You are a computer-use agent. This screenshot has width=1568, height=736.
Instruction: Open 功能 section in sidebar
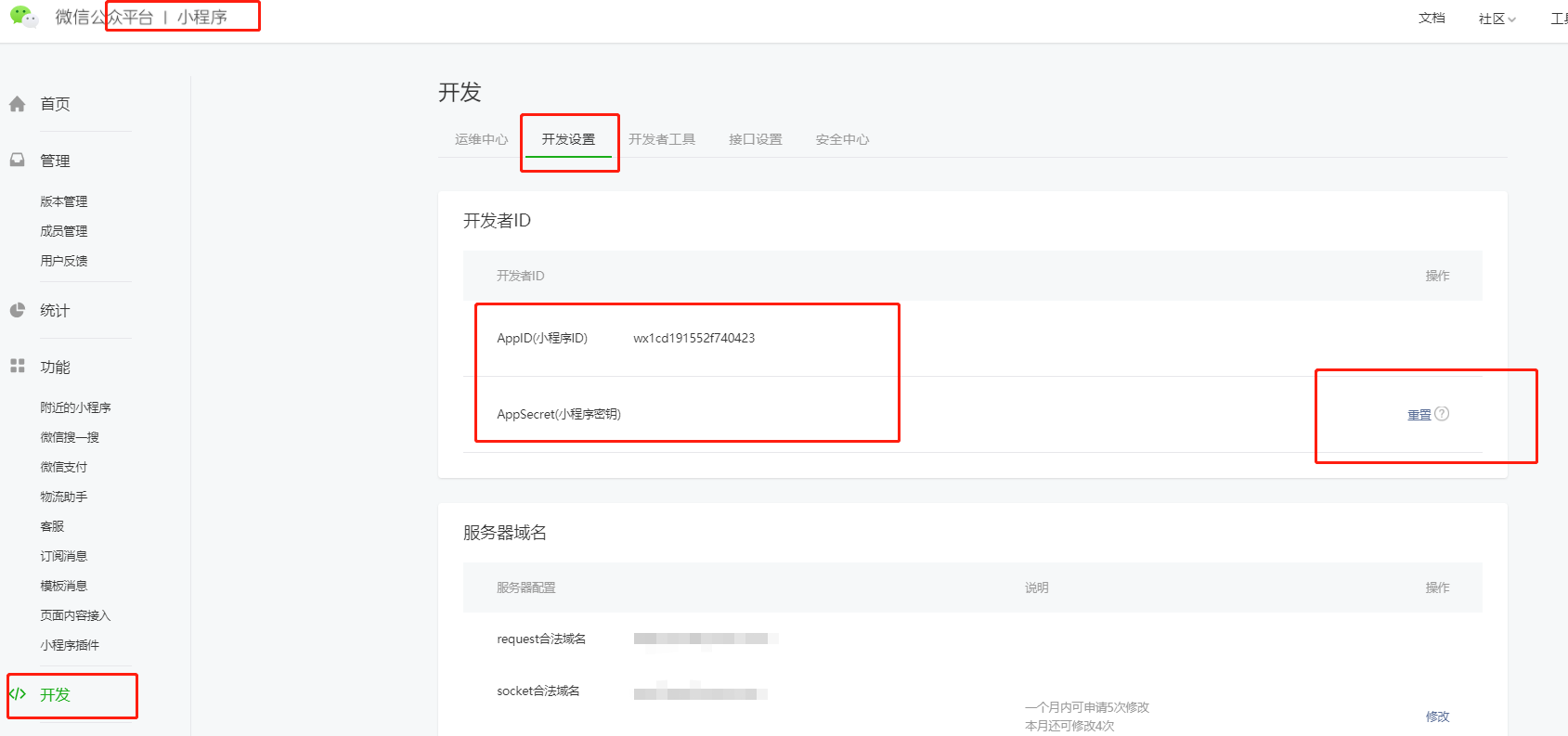55,367
